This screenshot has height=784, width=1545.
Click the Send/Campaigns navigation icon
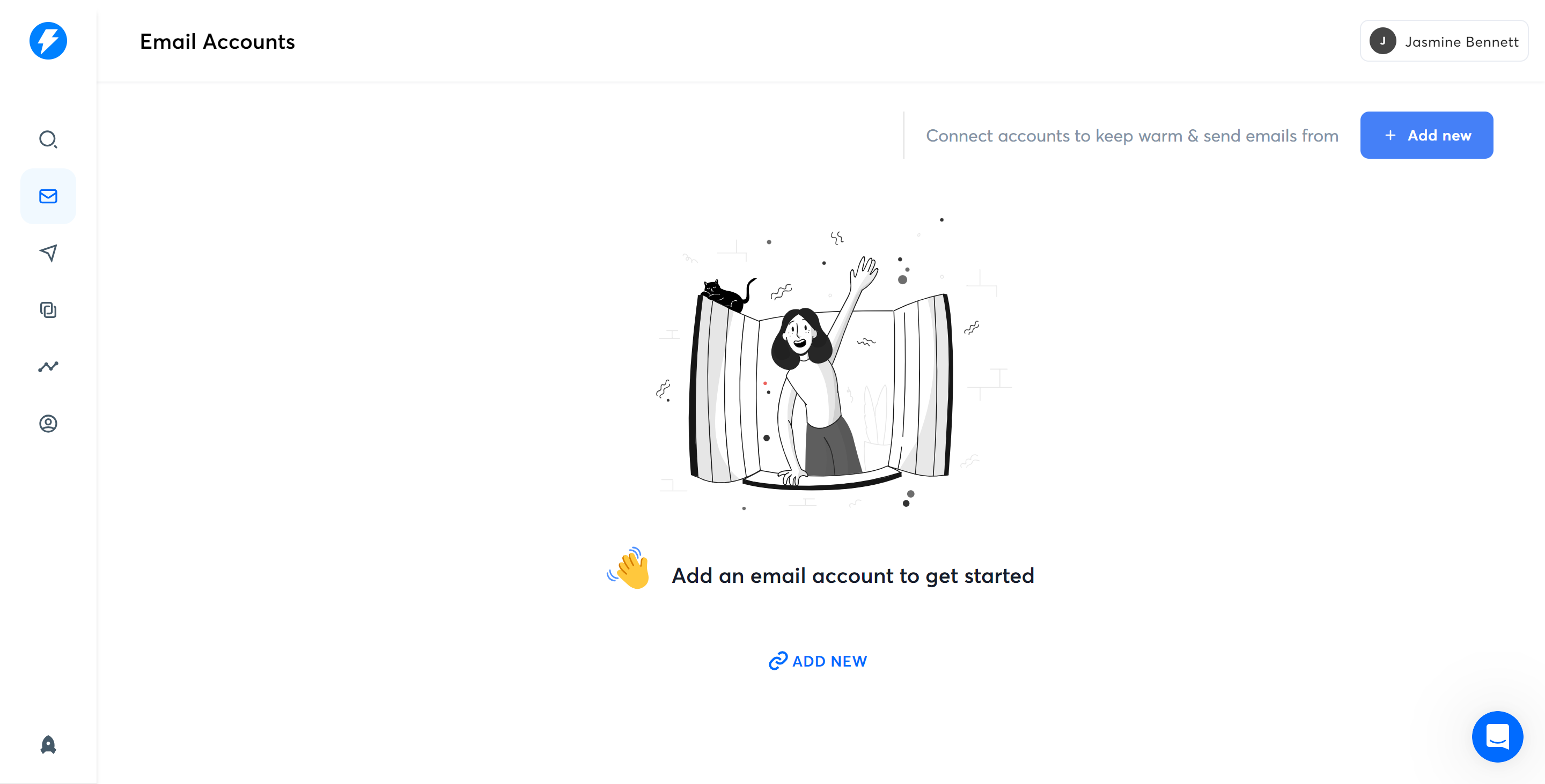coord(48,252)
